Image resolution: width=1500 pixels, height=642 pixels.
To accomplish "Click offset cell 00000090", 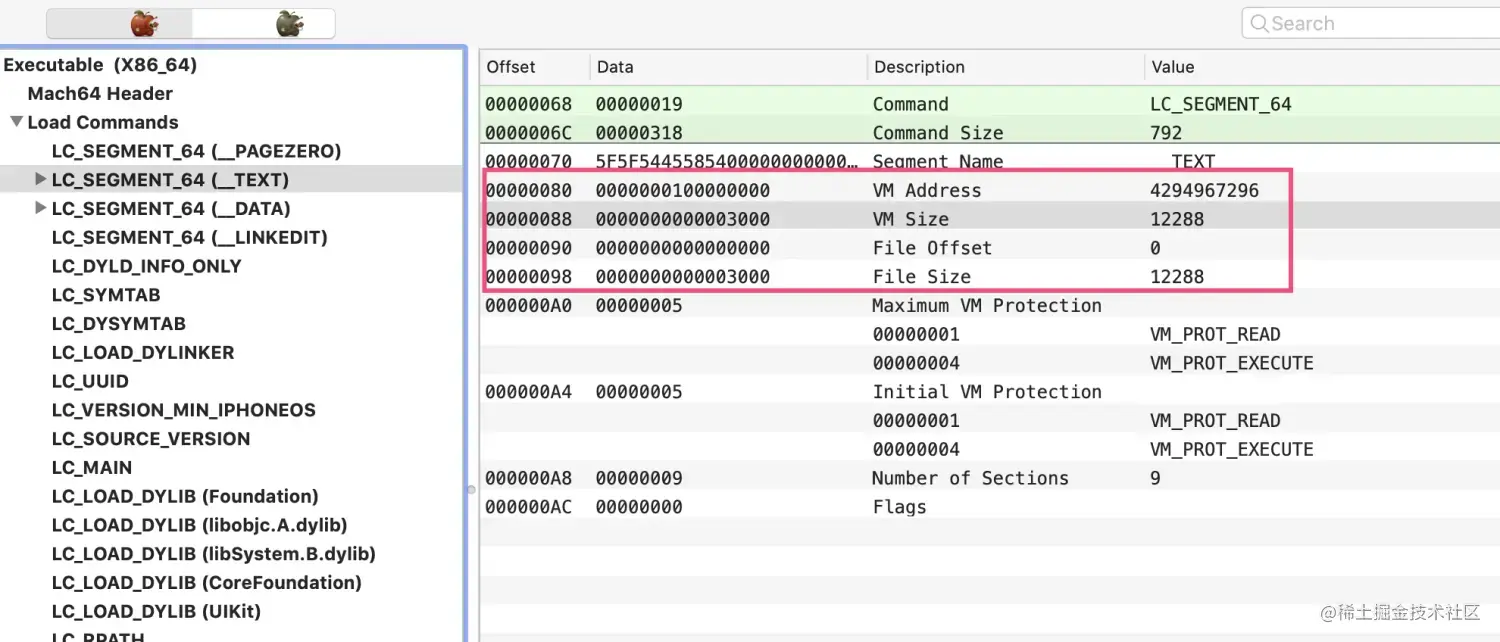I will (x=528, y=248).
